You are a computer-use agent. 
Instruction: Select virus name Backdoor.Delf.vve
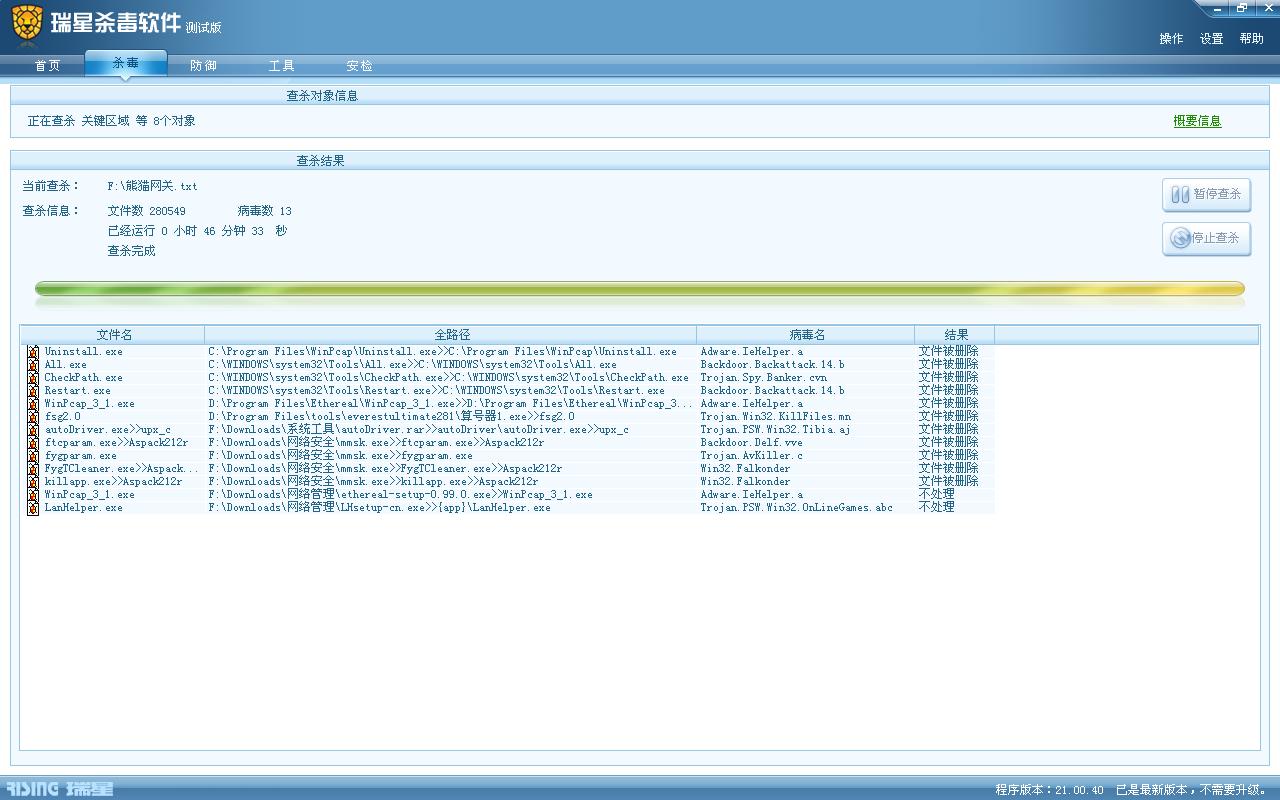click(x=751, y=443)
